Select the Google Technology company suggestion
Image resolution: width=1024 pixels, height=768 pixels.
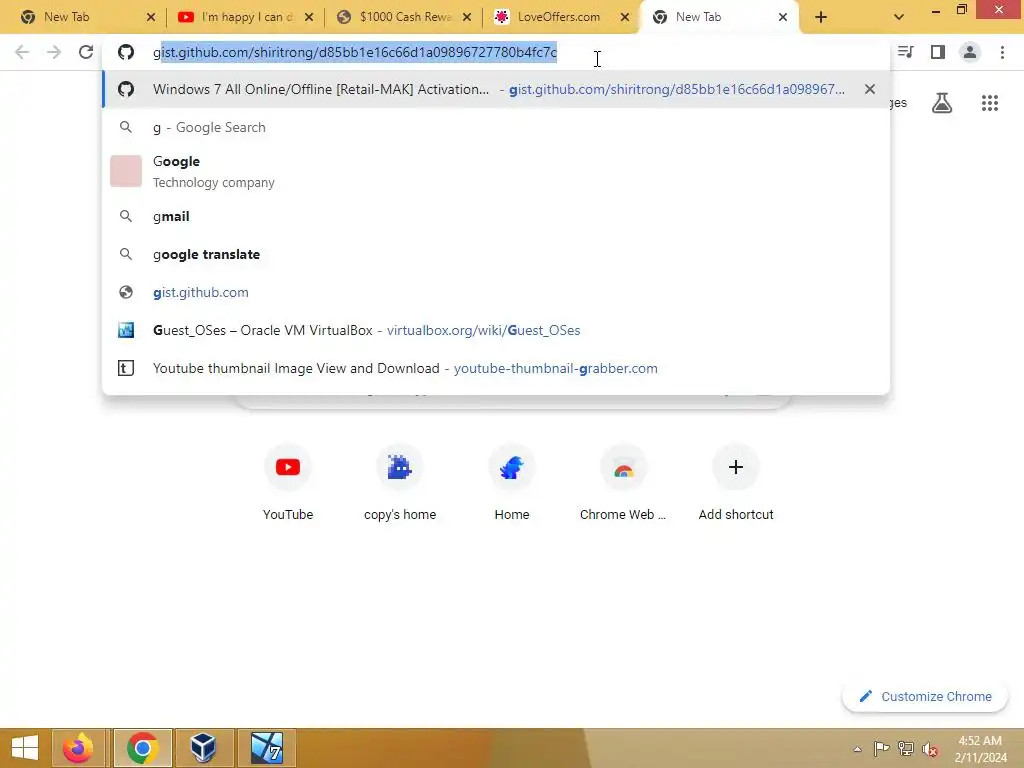tap(496, 171)
